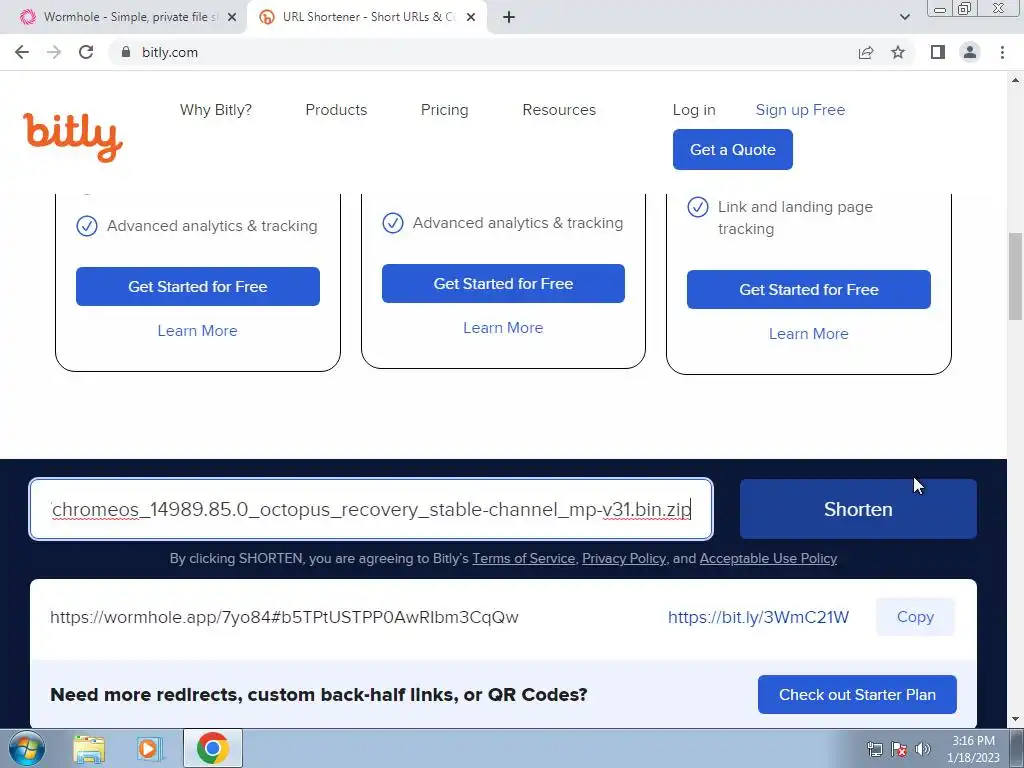Image resolution: width=1024 pixels, height=768 pixels.
Task: Copy the shortened bit.ly link
Action: [x=915, y=617]
